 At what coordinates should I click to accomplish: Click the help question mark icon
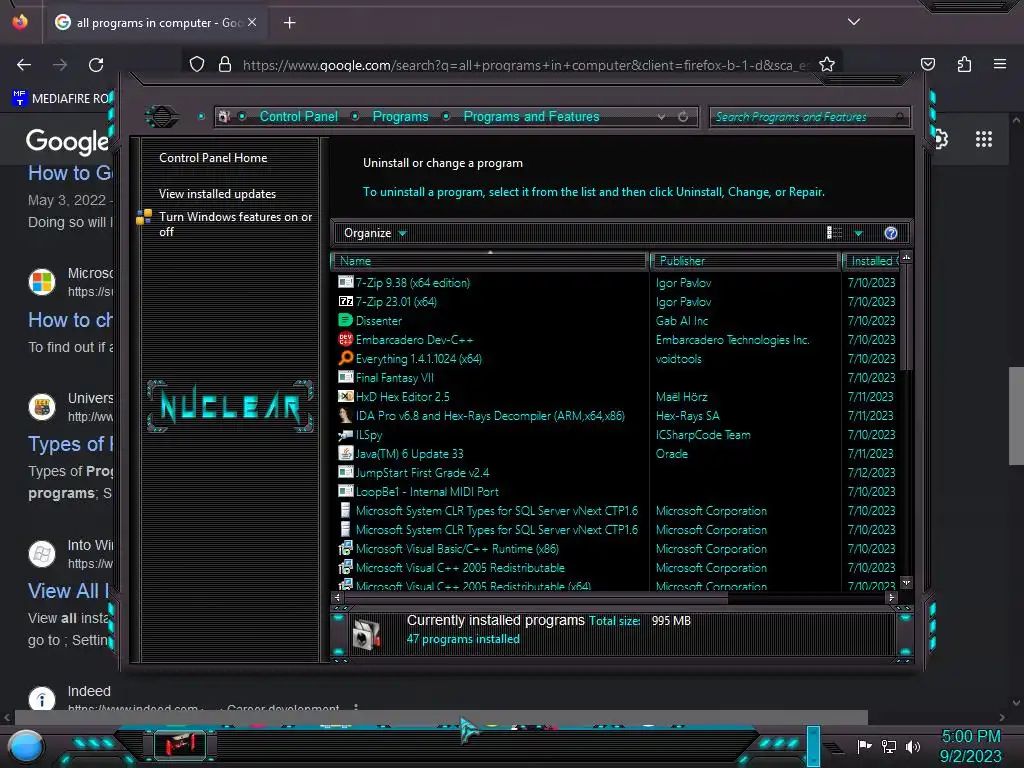click(891, 233)
